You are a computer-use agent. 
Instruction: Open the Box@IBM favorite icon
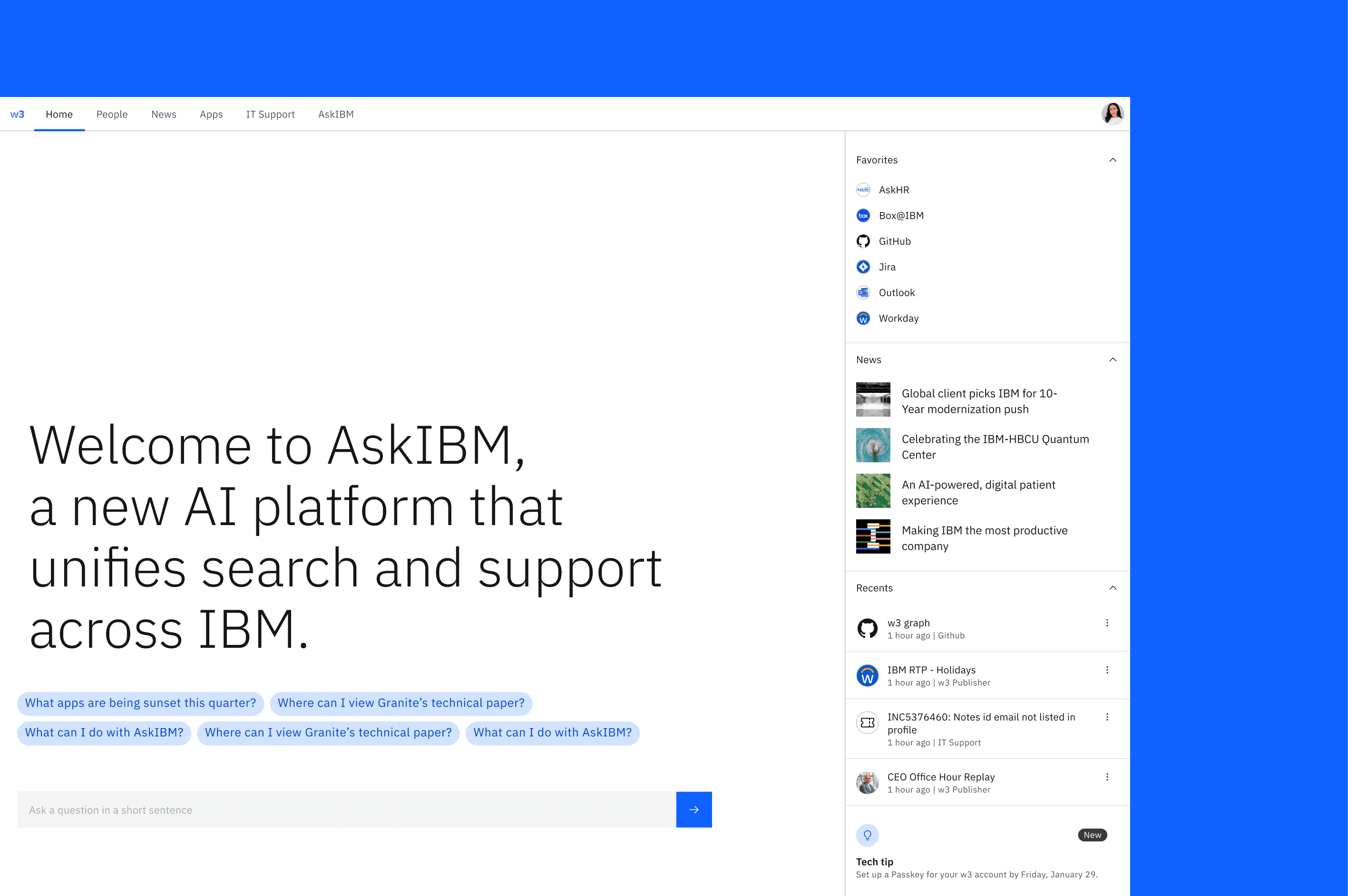point(863,215)
